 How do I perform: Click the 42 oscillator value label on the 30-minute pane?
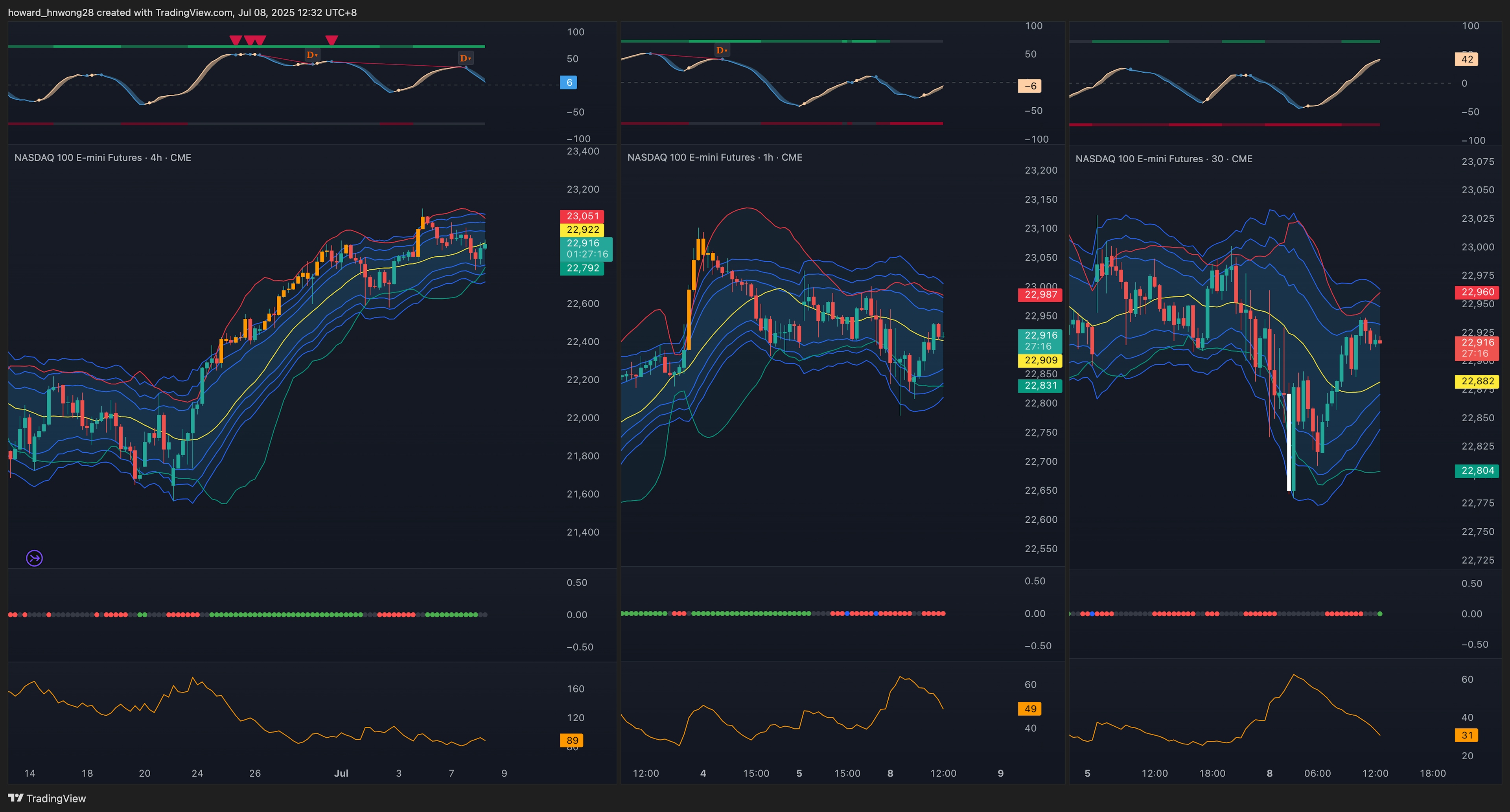pos(1467,59)
